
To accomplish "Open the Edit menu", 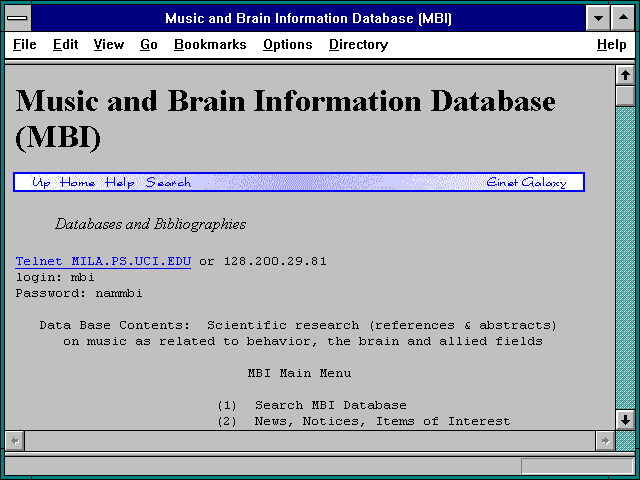I will coord(65,44).
